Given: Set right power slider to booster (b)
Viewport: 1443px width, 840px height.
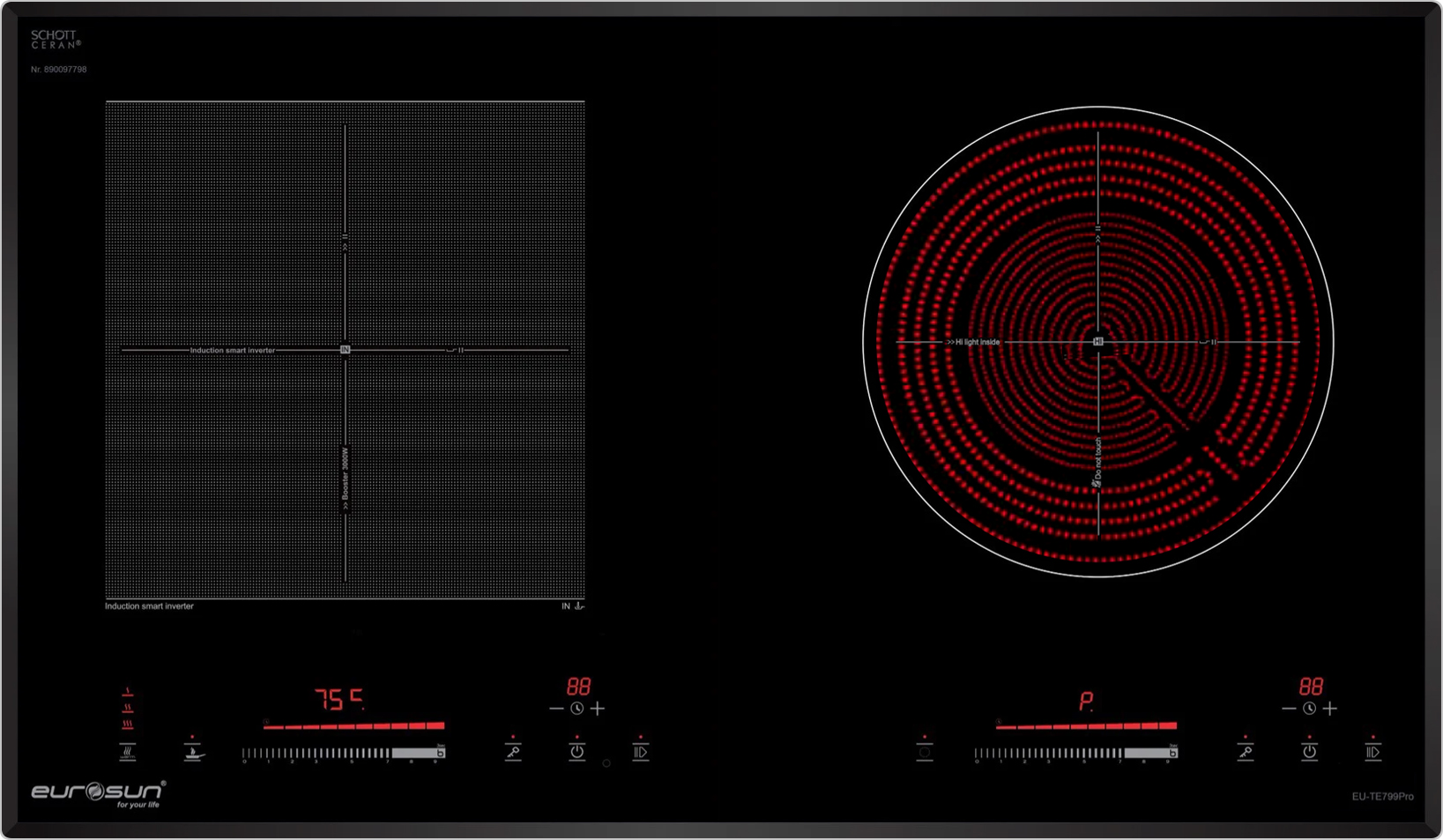Looking at the screenshot, I should 1172,753.
